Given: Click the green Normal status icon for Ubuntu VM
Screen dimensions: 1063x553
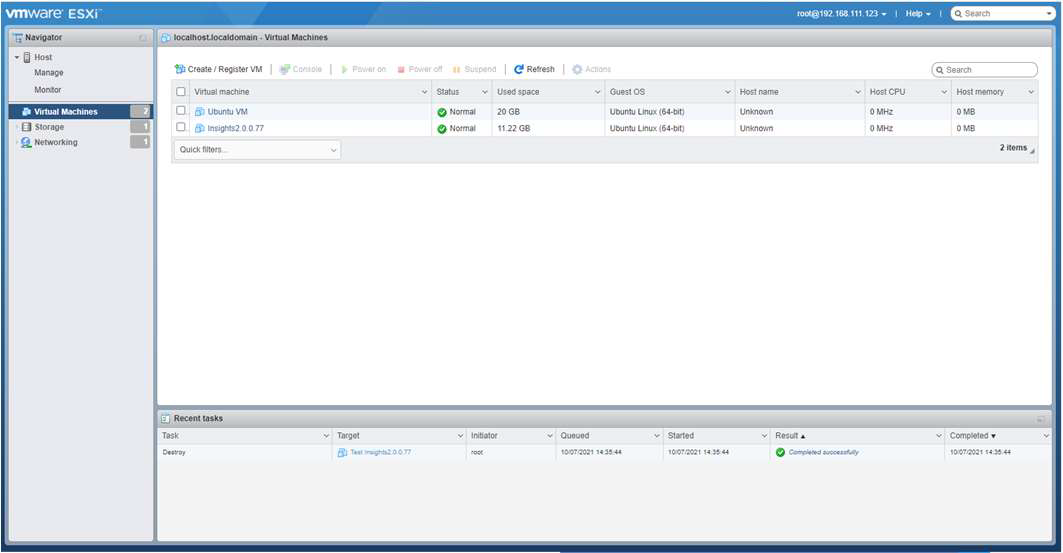Looking at the screenshot, I should [x=442, y=112].
